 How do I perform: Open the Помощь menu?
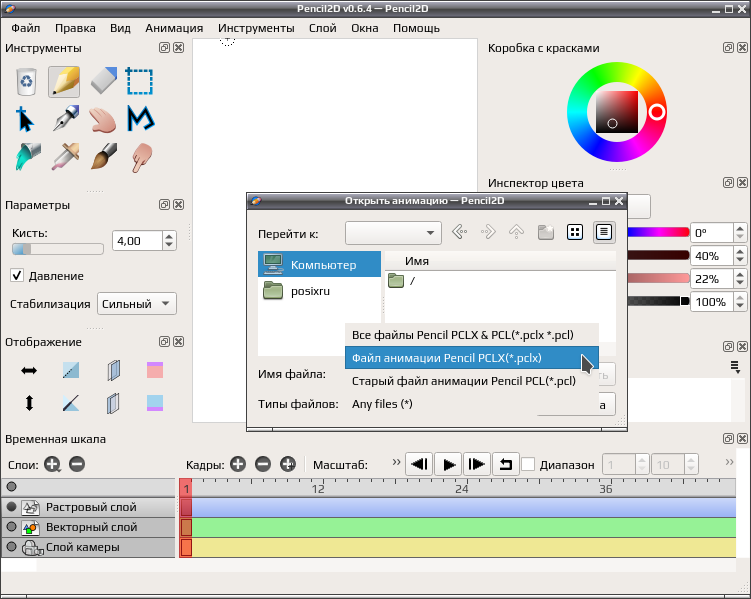pos(416,28)
